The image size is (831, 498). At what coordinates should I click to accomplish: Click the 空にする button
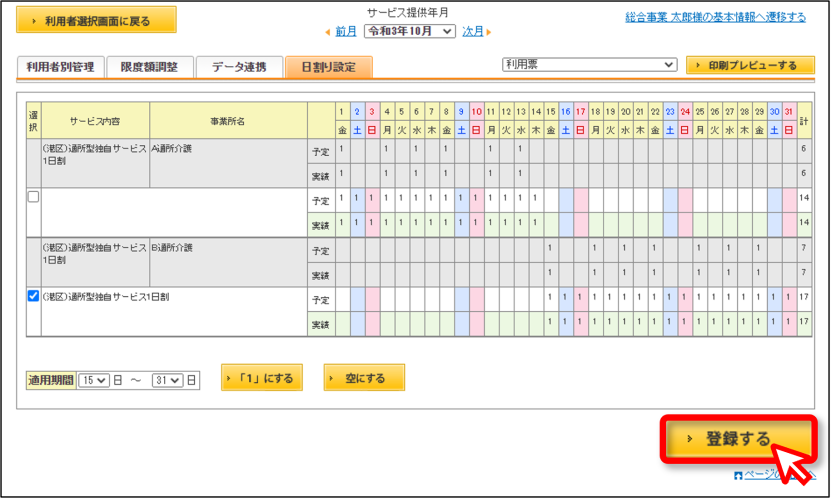364,378
